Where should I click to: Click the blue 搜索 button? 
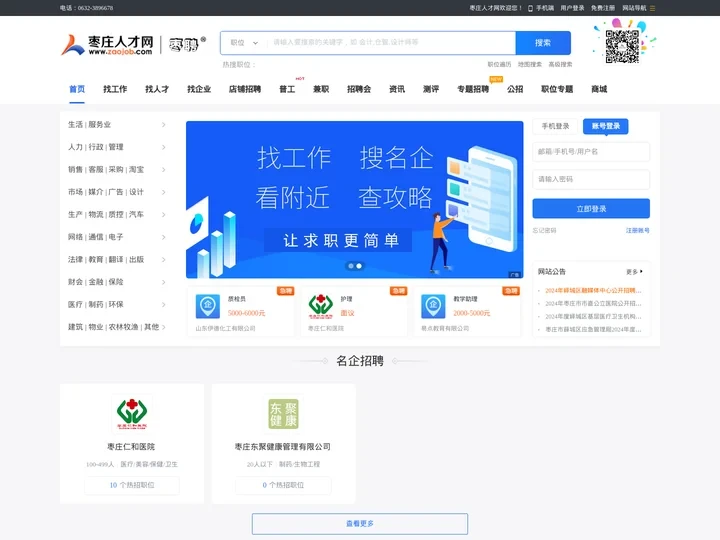pyautogui.click(x=543, y=43)
